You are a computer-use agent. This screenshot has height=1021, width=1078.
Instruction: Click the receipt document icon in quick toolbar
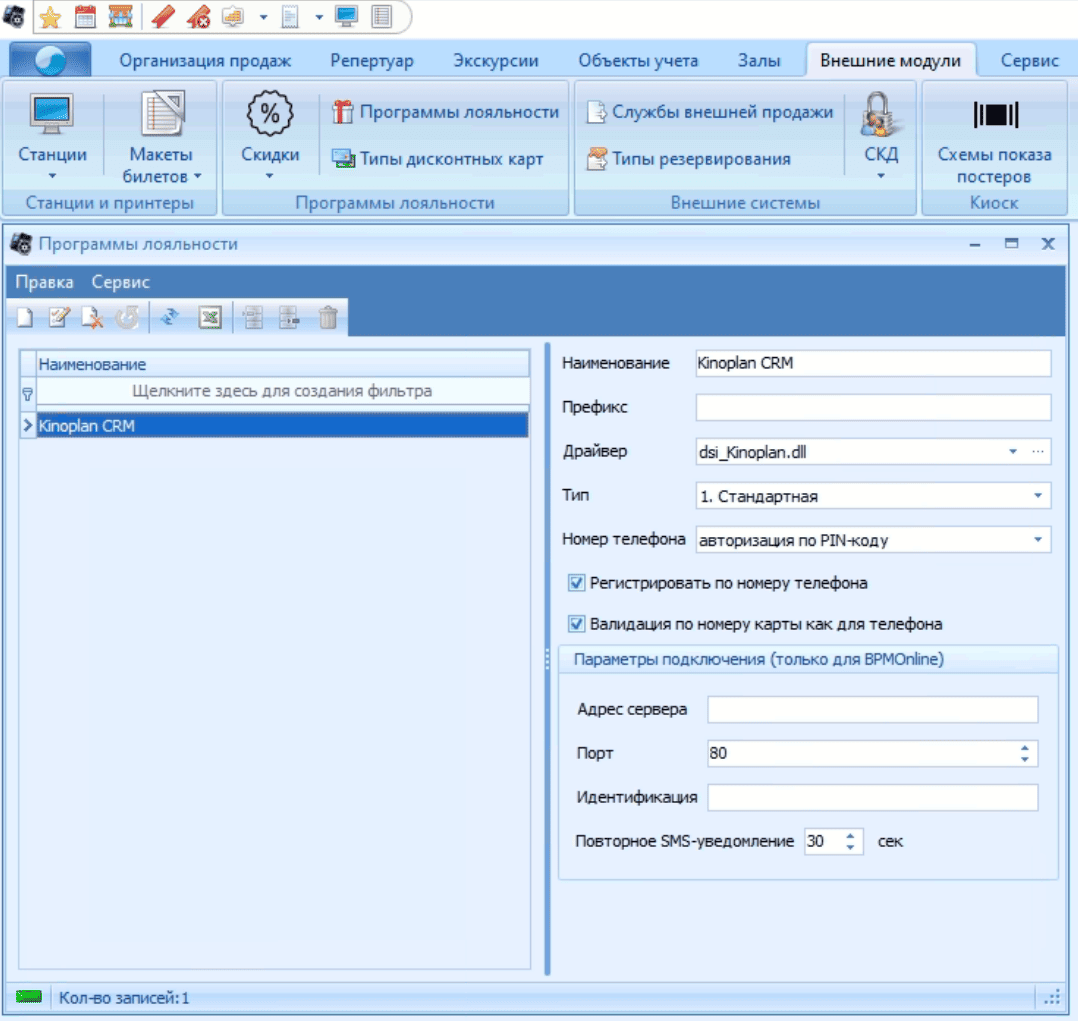click(x=289, y=17)
